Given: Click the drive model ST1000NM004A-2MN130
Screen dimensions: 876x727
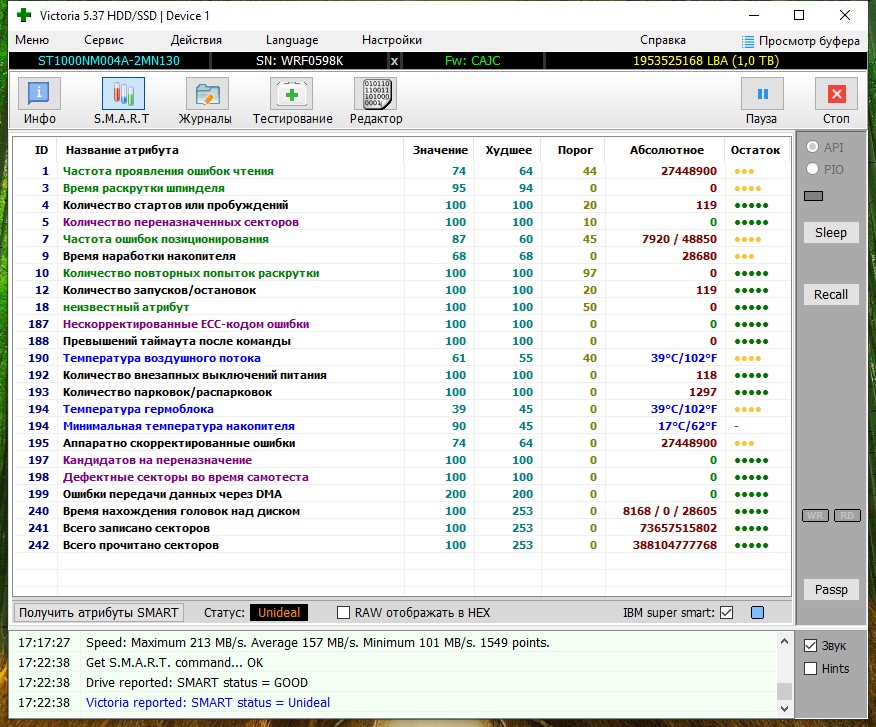Looking at the screenshot, I should click(109, 61).
